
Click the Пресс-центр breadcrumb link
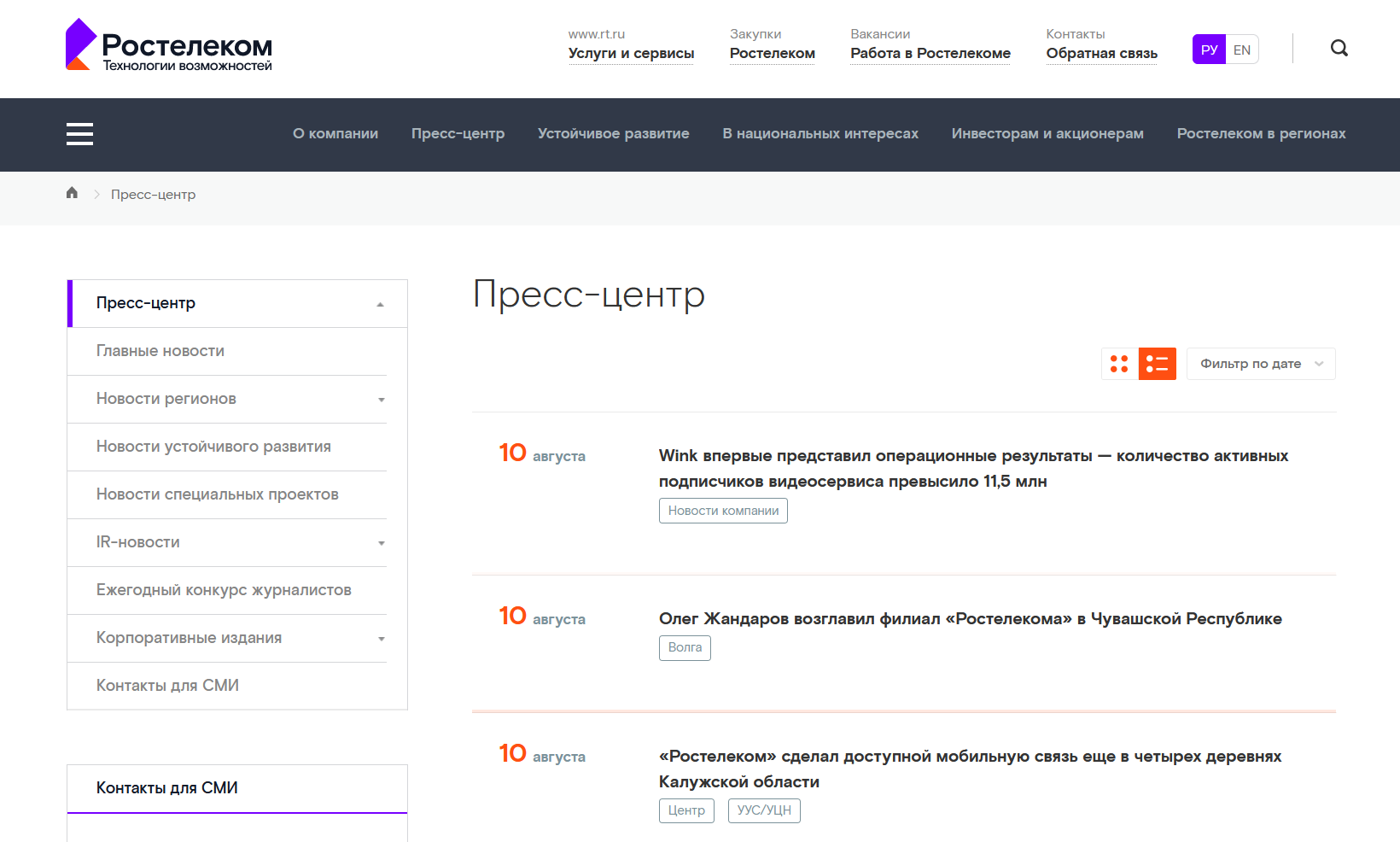[154, 195]
